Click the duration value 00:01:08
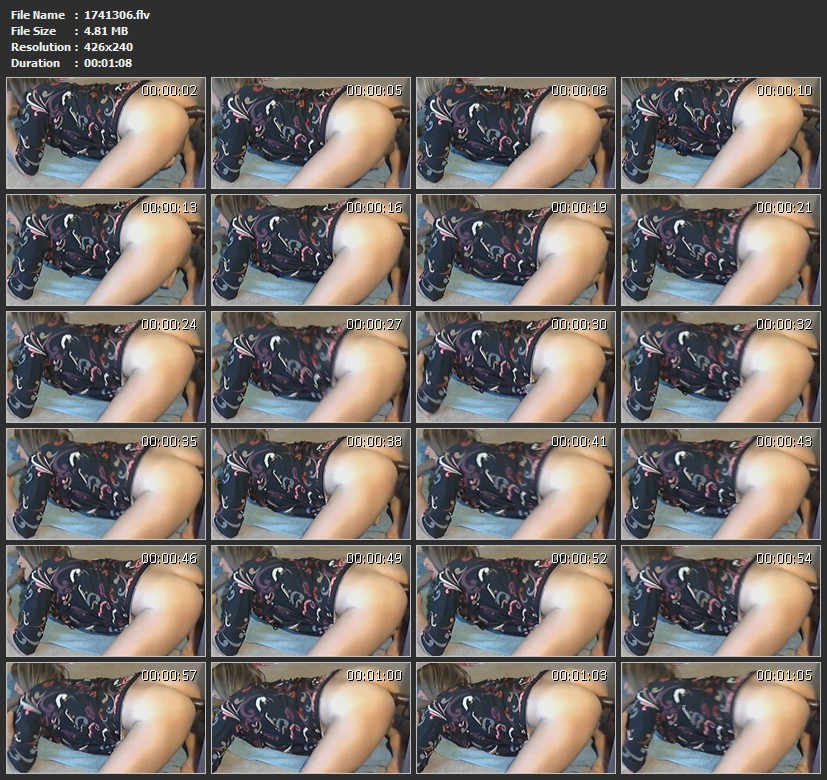Image resolution: width=827 pixels, height=780 pixels. point(108,63)
